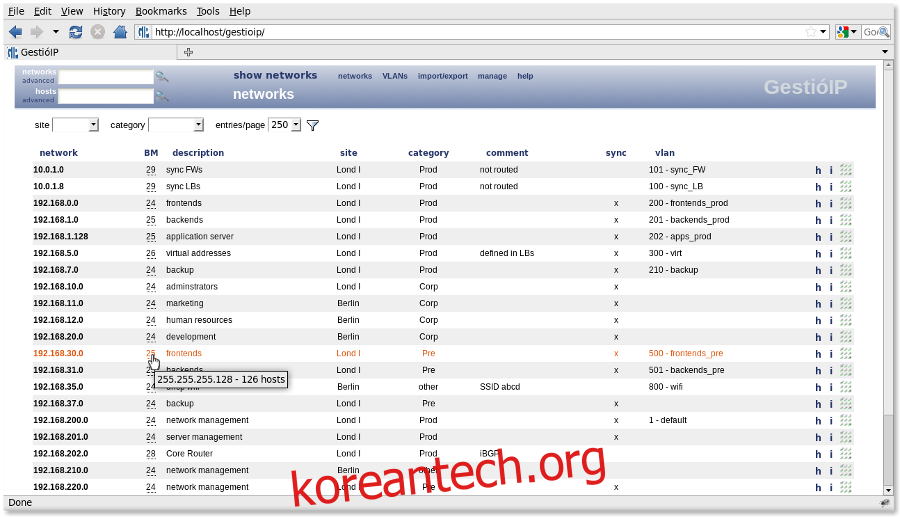Sort by the network column header
The image size is (900, 517).
point(59,153)
